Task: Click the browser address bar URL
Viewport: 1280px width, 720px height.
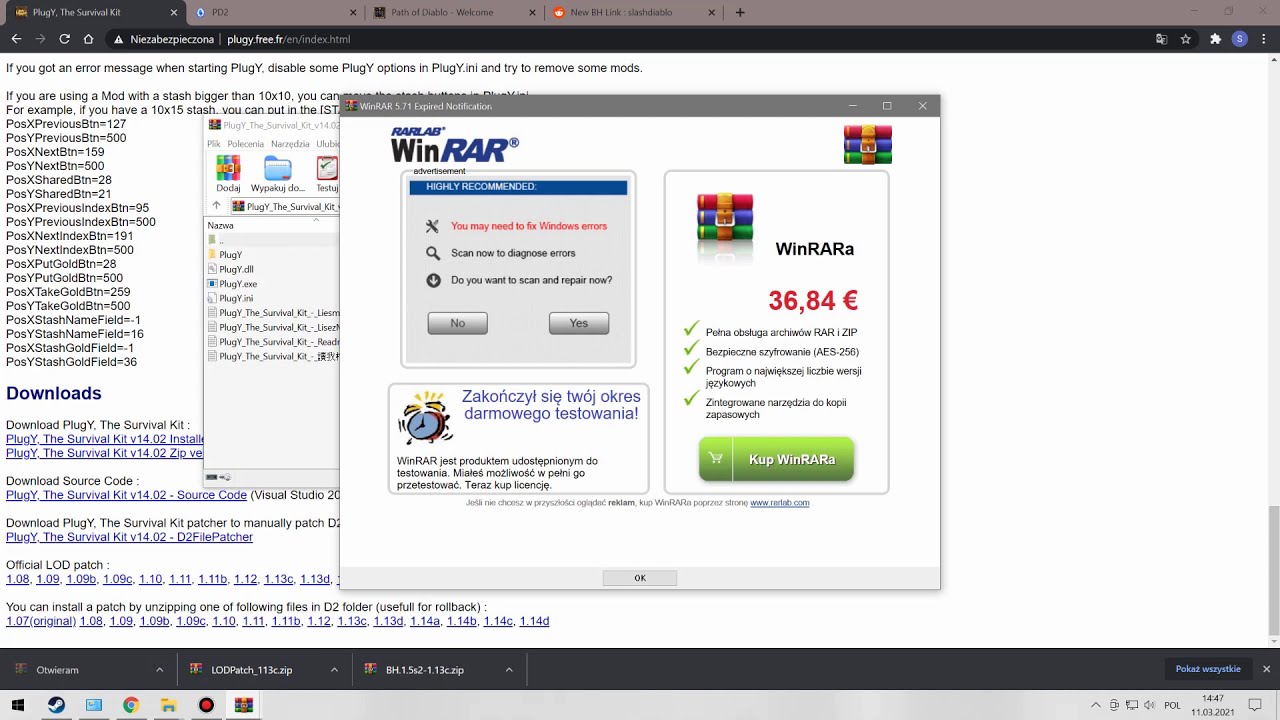Action: 288,39
